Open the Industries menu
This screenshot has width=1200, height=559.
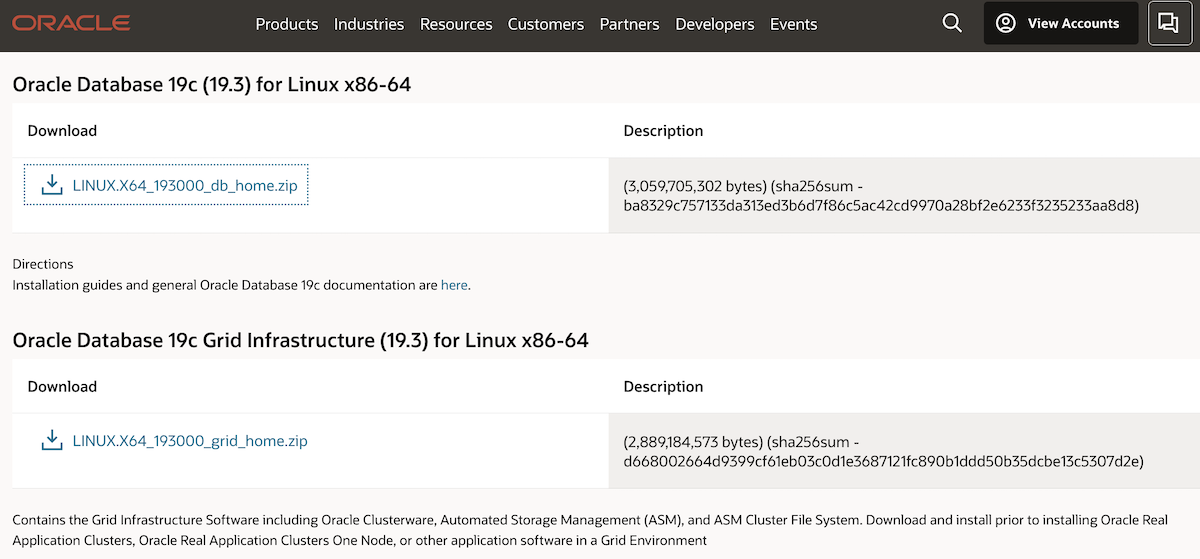coord(369,24)
